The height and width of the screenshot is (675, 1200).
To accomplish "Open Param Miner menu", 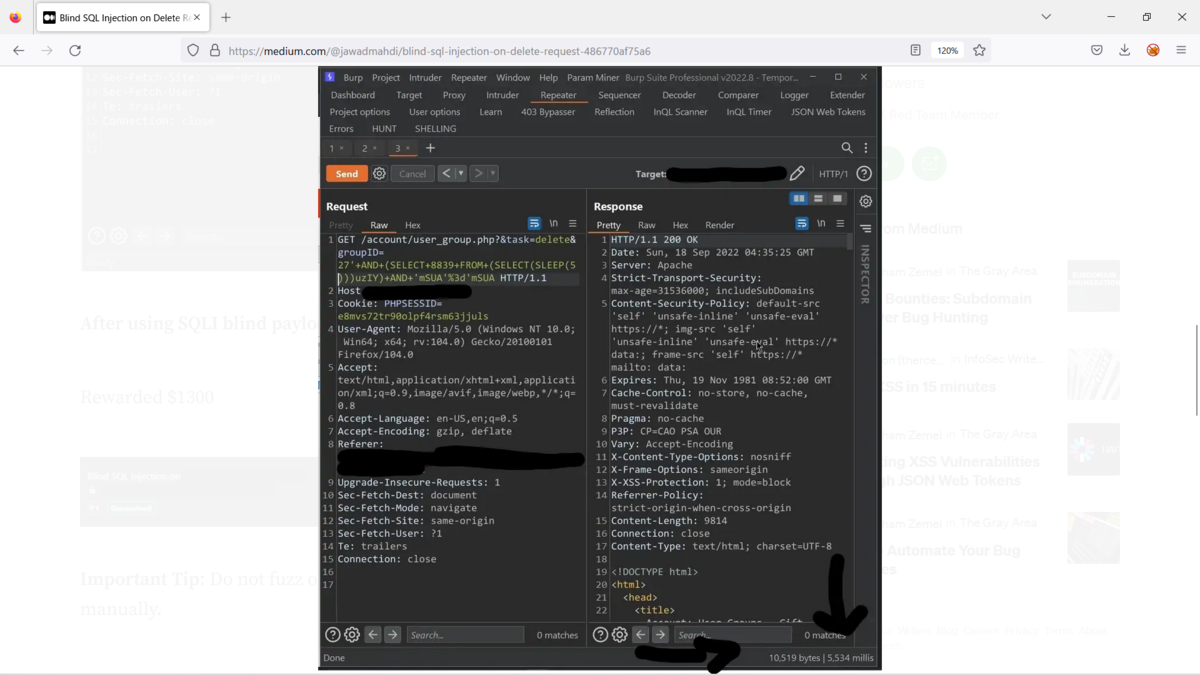I will (x=593, y=77).
